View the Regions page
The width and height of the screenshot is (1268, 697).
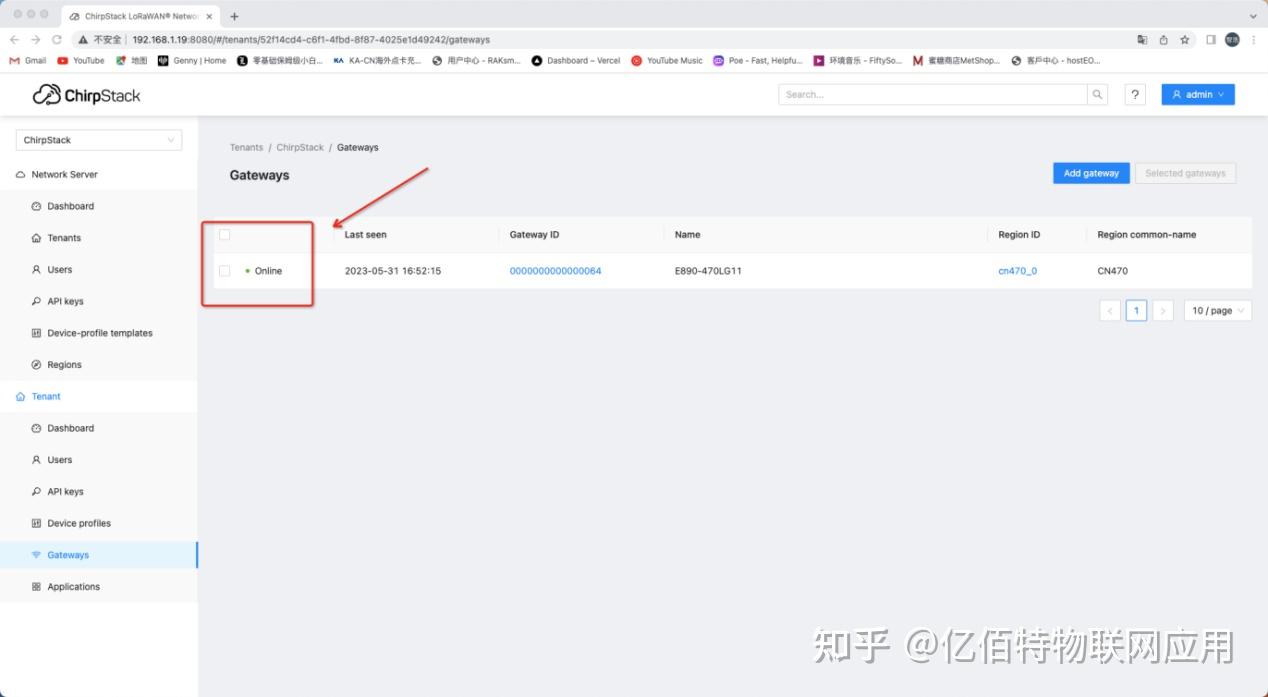[63, 364]
